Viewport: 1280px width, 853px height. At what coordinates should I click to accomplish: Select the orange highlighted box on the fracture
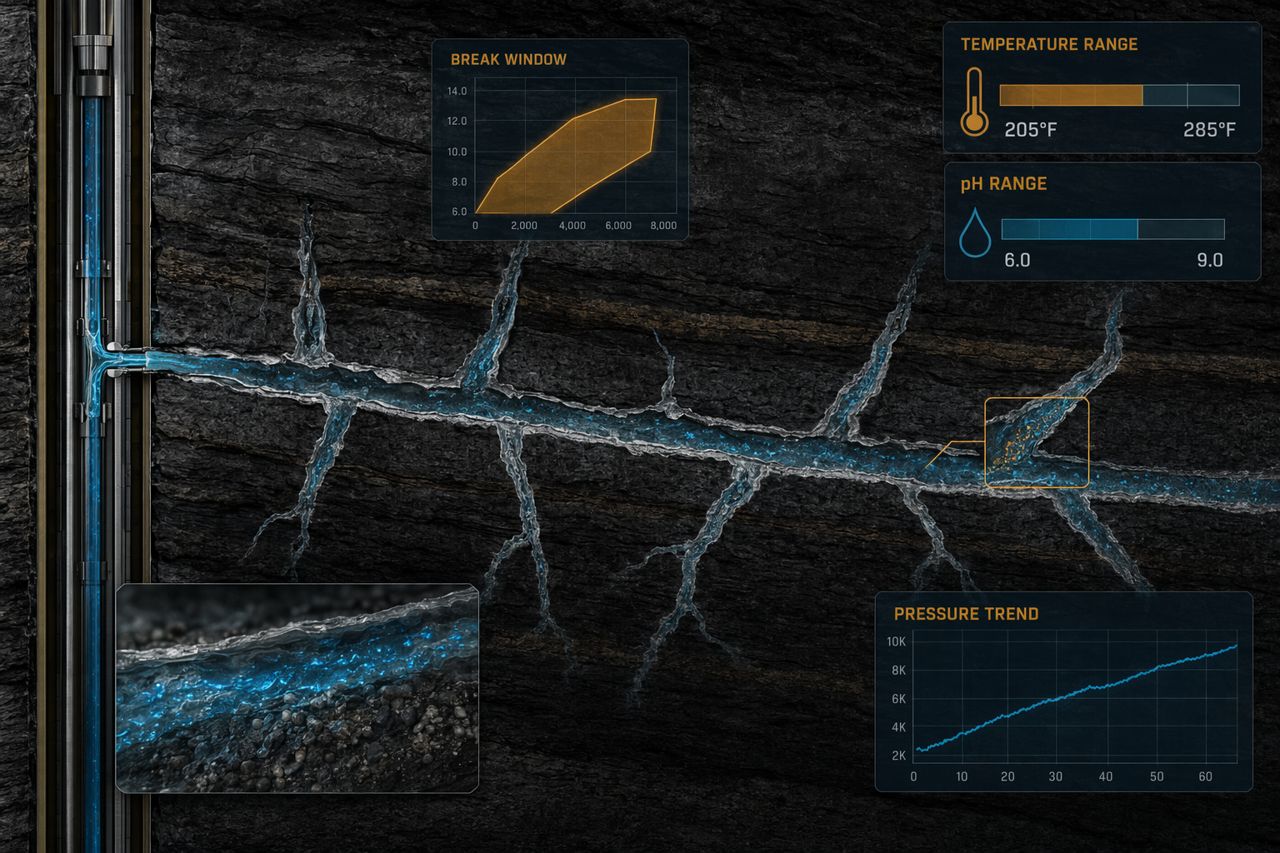1036,442
